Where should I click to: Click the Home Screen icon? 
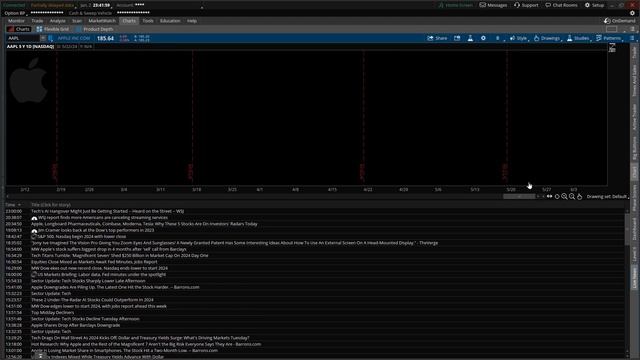(x=456, y=5)
